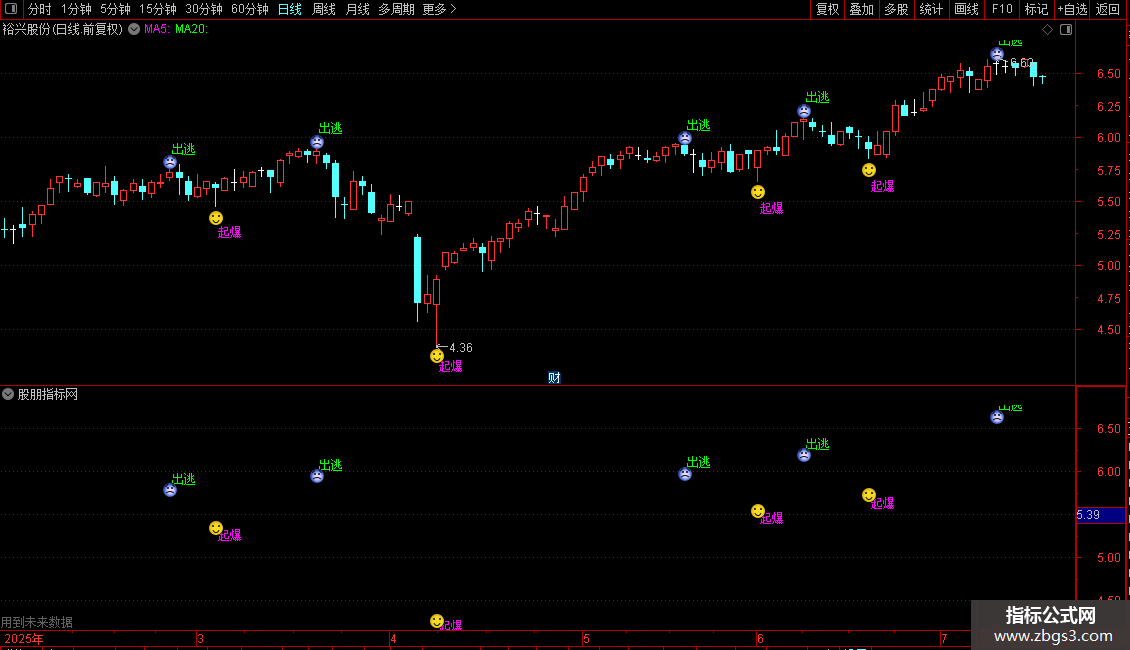Click the sad face 出逃 icon in late February
This screenshot has height=650, width=1130.
coord(170,162)
